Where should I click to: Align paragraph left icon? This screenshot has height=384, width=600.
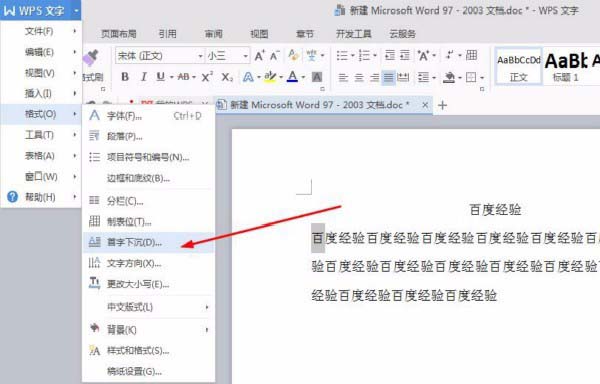[x=343, y=78]
